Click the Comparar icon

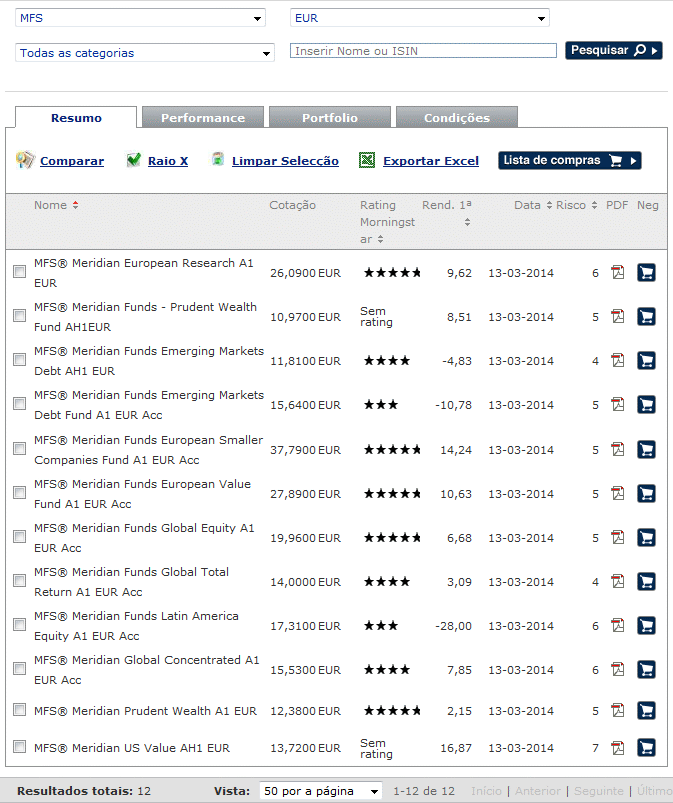coord(25,160)
